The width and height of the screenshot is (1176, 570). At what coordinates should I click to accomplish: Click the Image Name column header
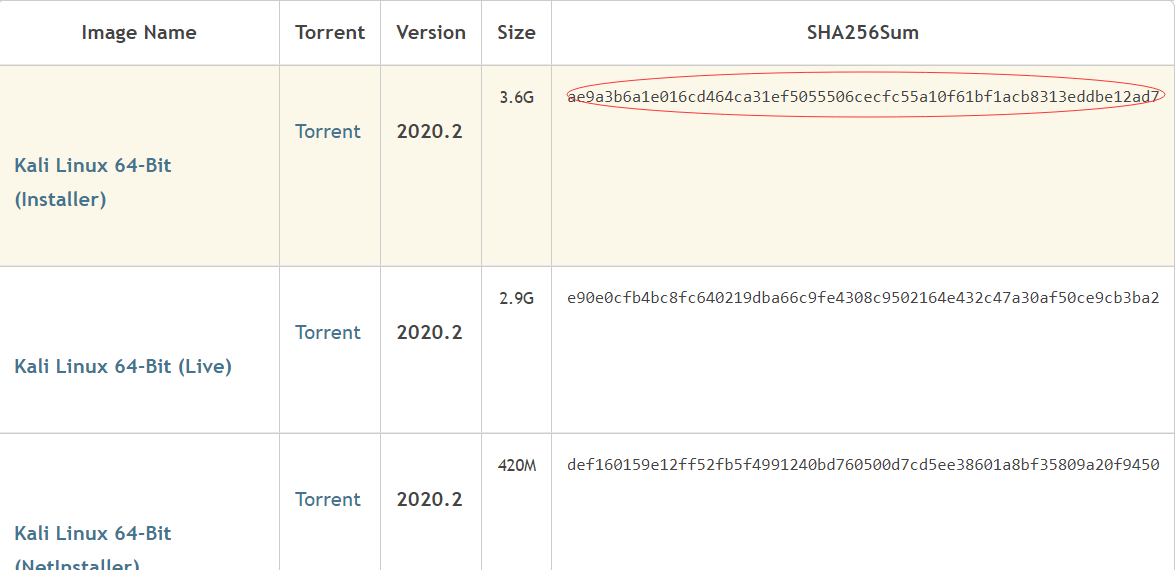pos(139,32)
